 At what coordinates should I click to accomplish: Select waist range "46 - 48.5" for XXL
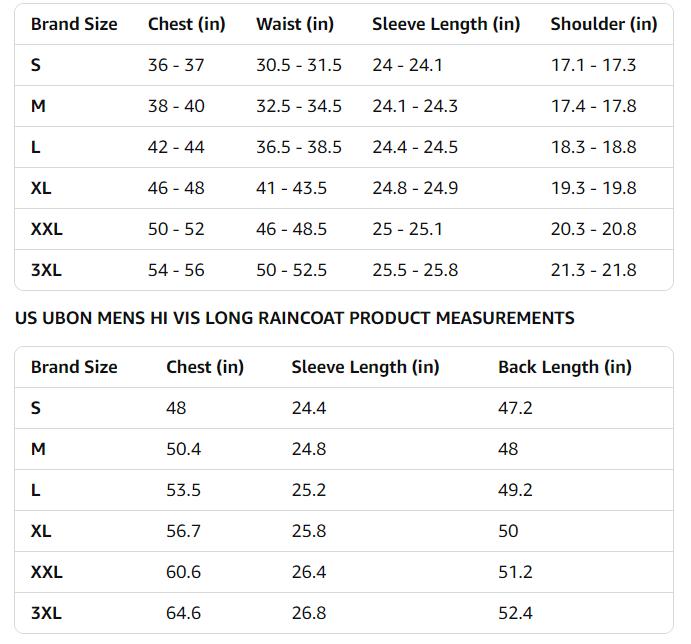[x=291, y=229]
